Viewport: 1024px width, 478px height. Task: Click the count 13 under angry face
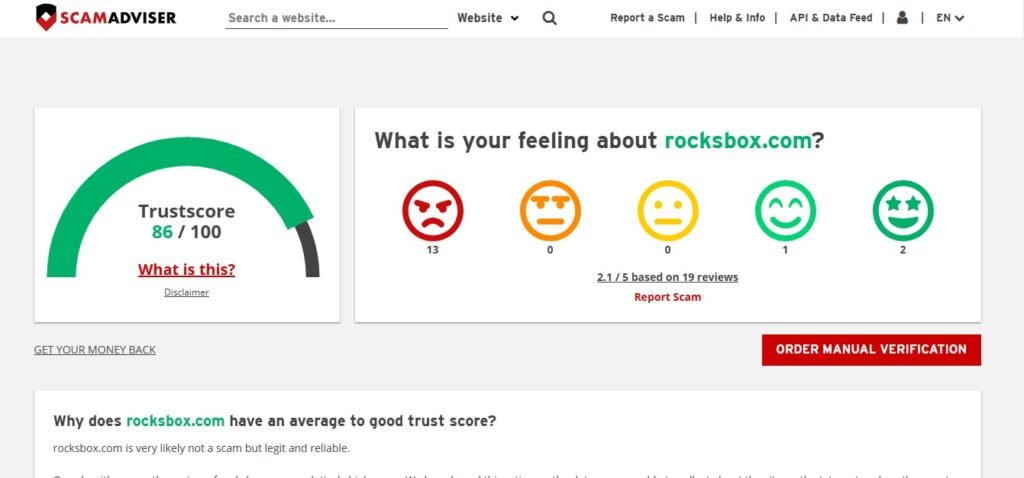[x=432, y=250]
